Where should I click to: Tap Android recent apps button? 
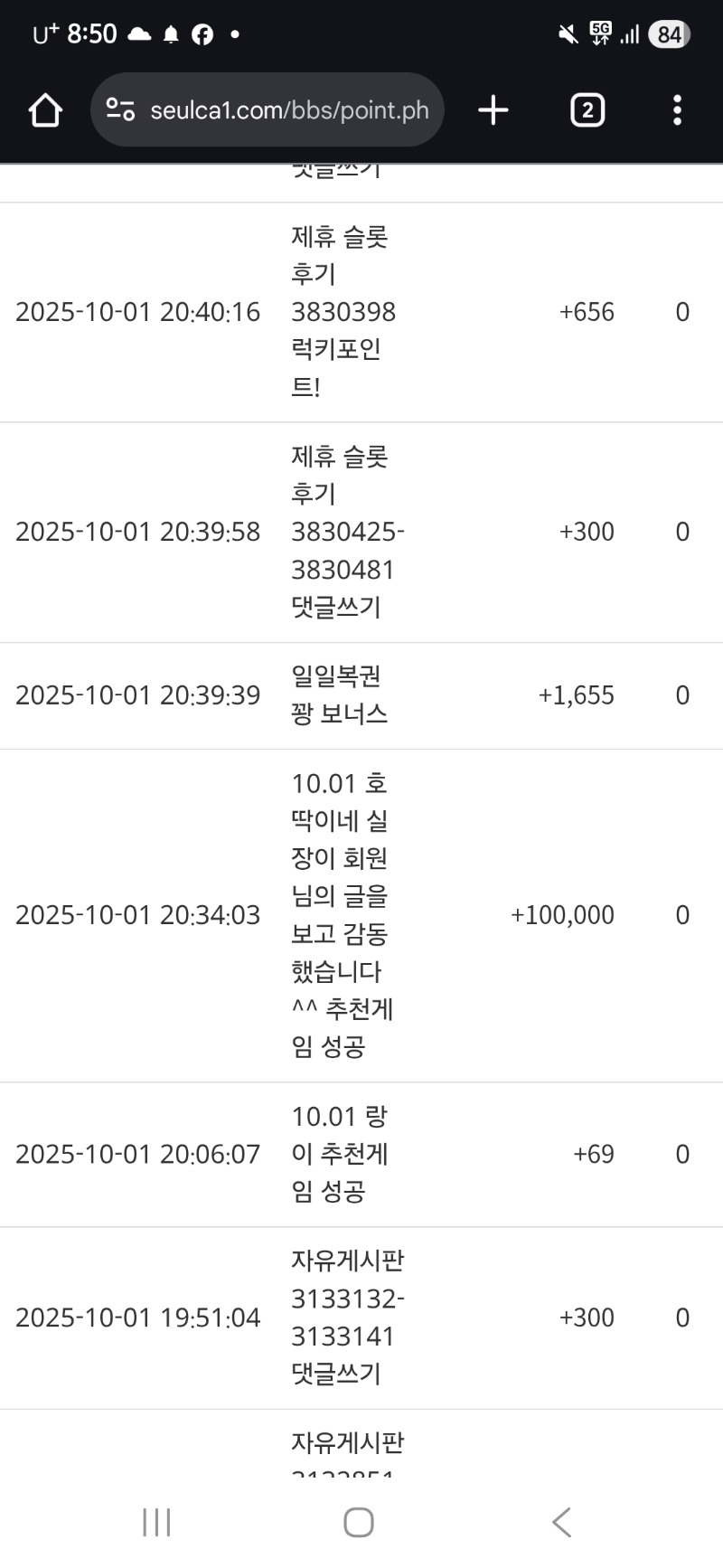pyautogui.click(x=156, y=1522)
